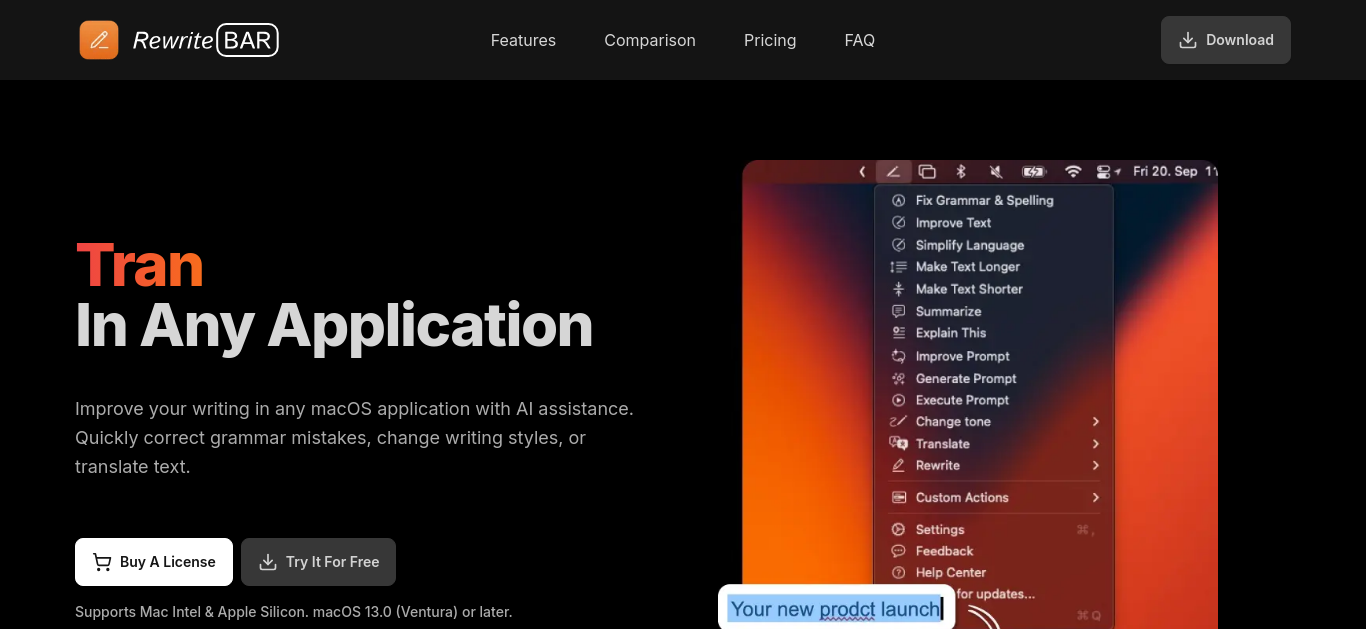Click the Help Center question icon

898,573
